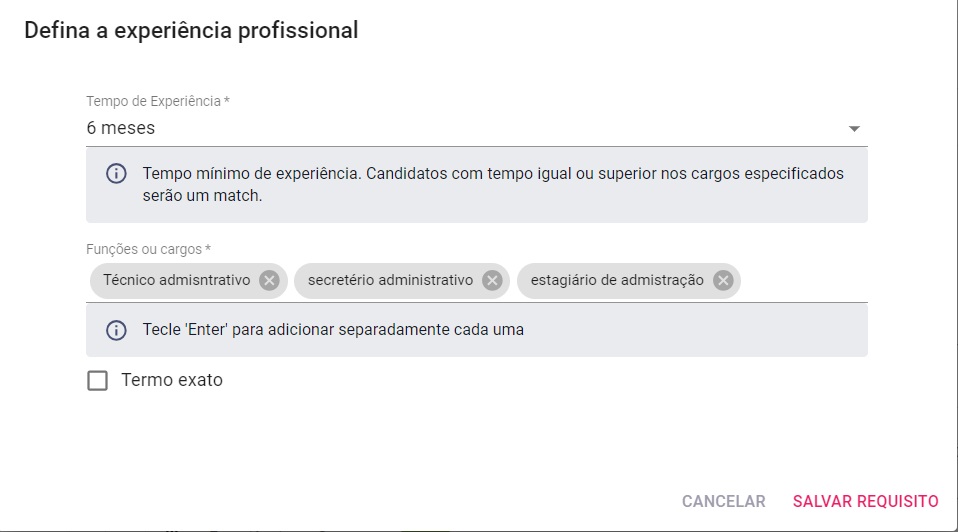Expand the 'Tempo de Experiência' dropdown arrow
The image size is (958, 532).
(x=854, y=129)
